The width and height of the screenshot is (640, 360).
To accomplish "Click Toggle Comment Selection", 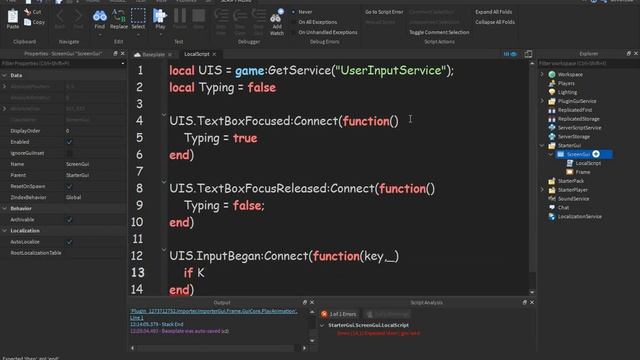I will pyautogui.click(x=439, y=32).
